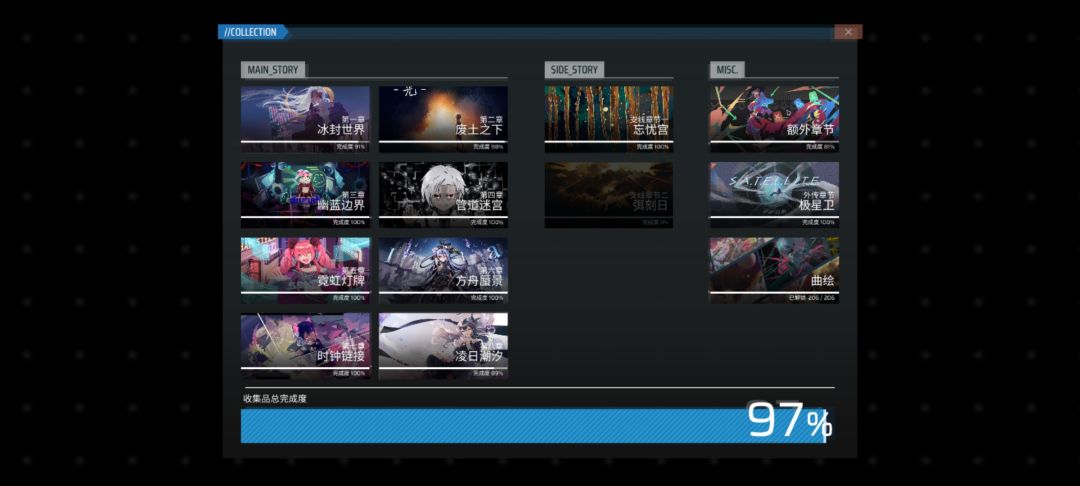Select the dimmed 弭刻日 side story card

(x=609, y=195)
